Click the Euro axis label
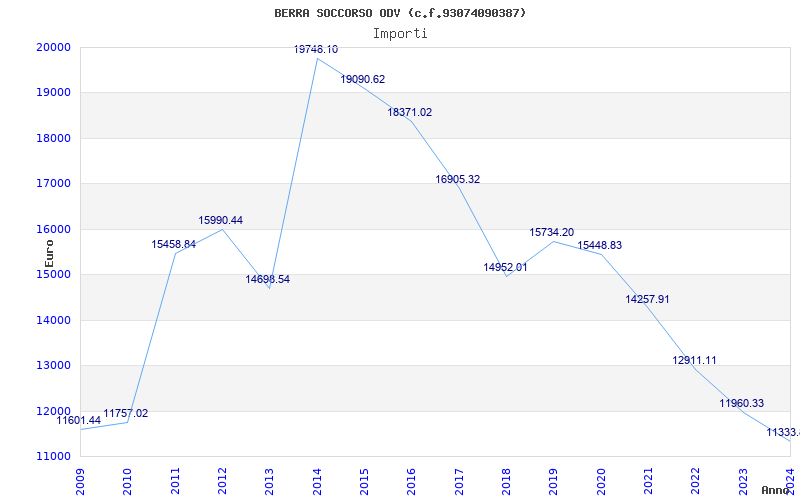Image resolution: width=800 pixels, height=500 pixels. click(x=49, y=254)
